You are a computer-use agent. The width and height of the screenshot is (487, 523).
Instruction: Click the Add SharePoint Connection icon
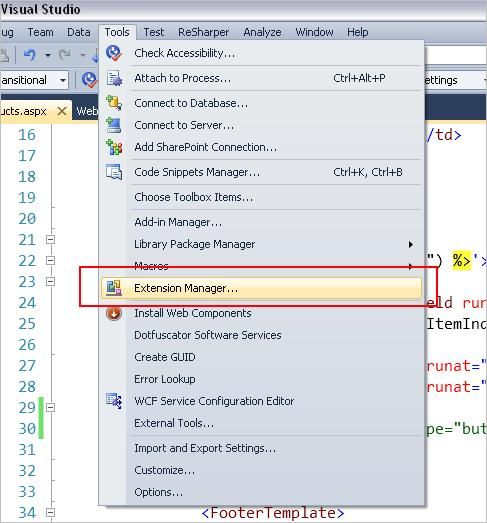pos(114,147)
